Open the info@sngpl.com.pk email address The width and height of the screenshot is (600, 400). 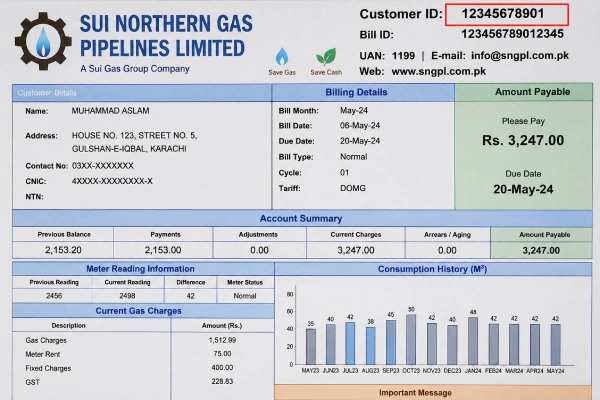(x=520, y=56)
